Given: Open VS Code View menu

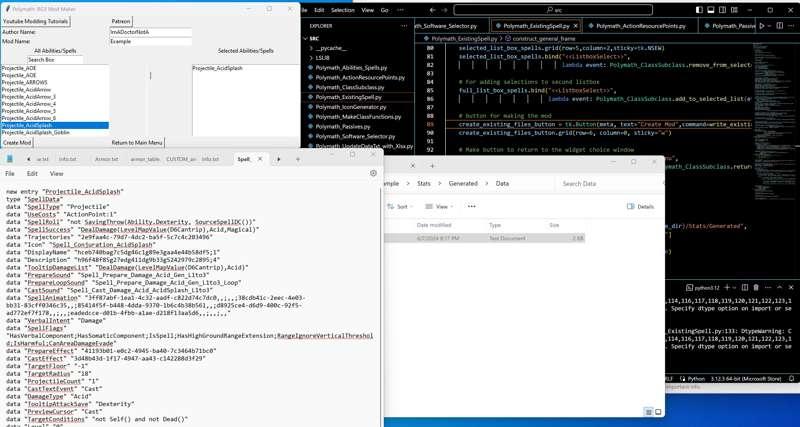Looking at the screenshot, I should coord(367,10).
